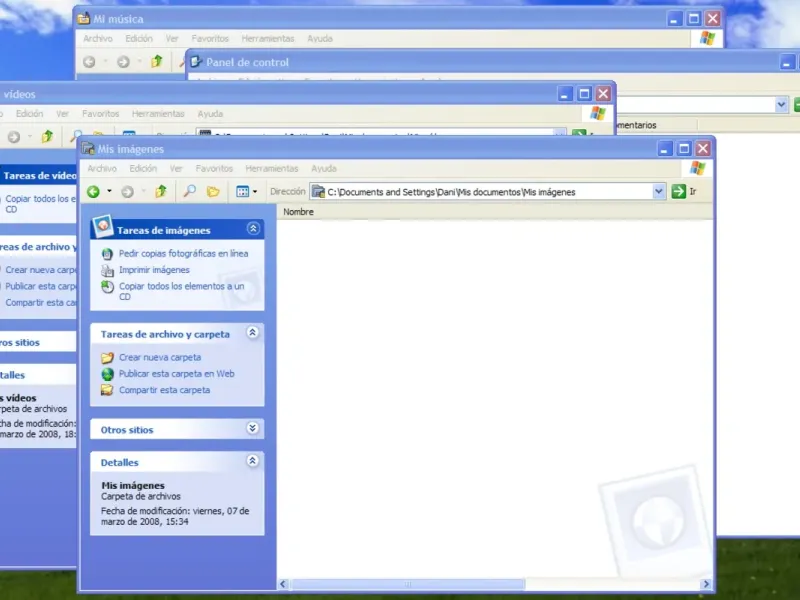Click Crear nueva carpeta in vídeos window
This screenshot has width=800, height=600.
pos(41,270)
